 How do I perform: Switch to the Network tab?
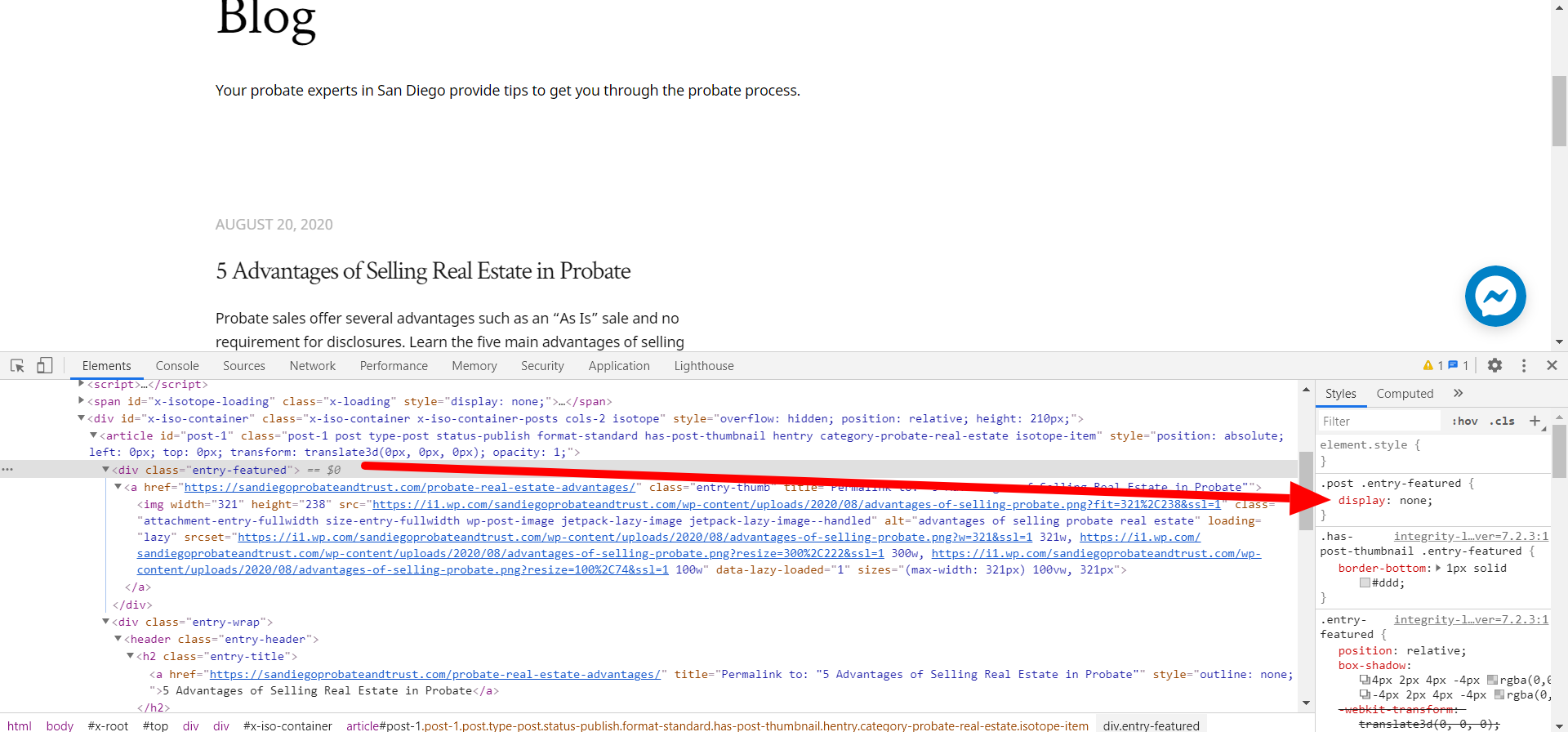click(x=313, y=366)
